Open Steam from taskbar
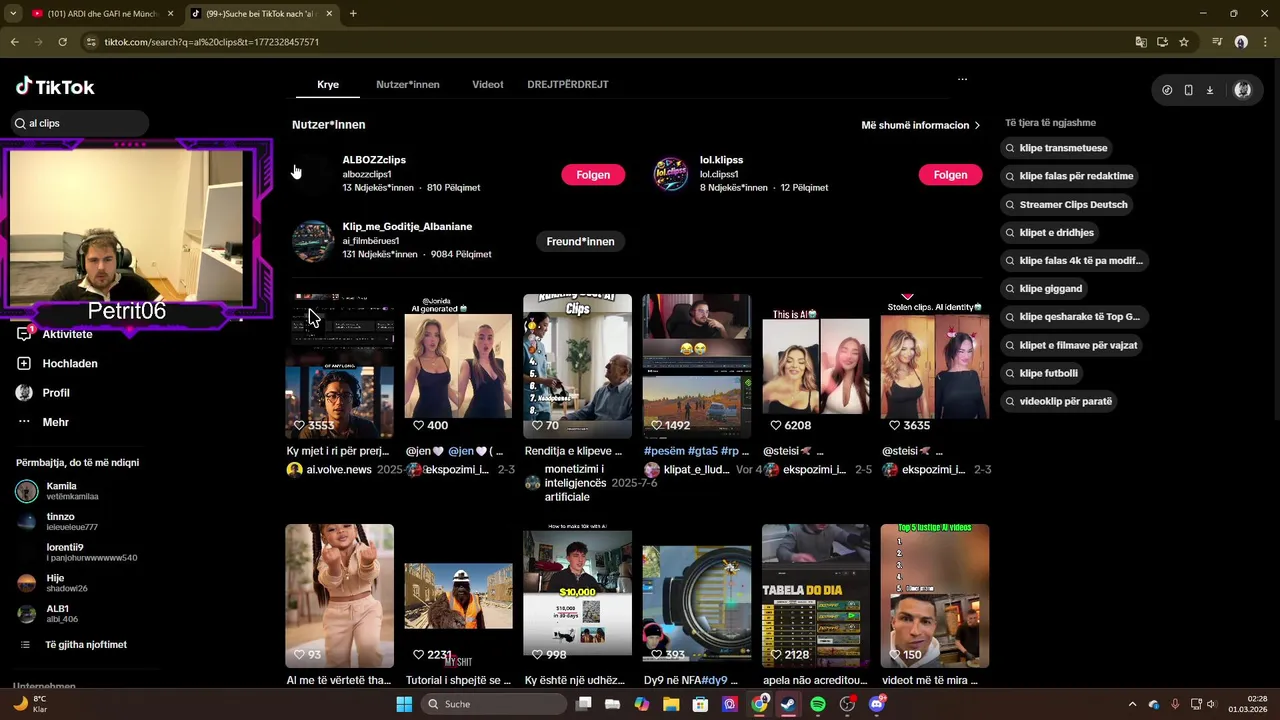The image size is (1280, 720). coord(789,704)
